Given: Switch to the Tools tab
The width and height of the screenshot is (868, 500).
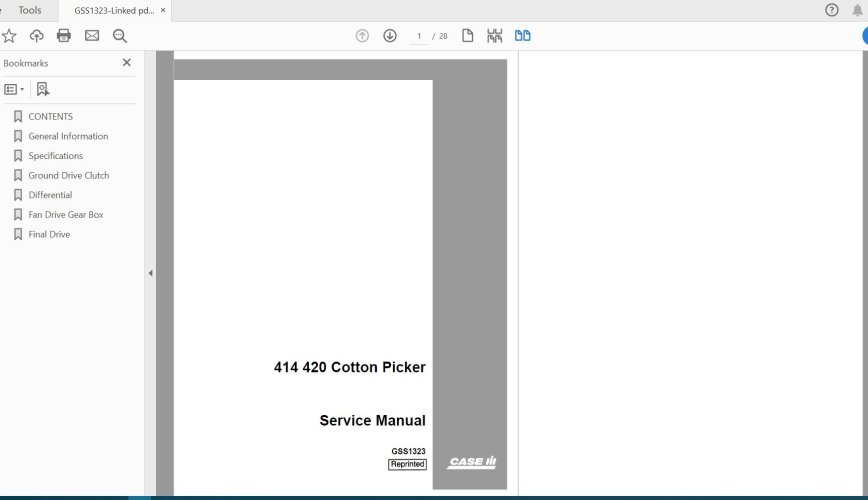Looking at the screenshot, I should pyautogui.click(x=30, y=10).
